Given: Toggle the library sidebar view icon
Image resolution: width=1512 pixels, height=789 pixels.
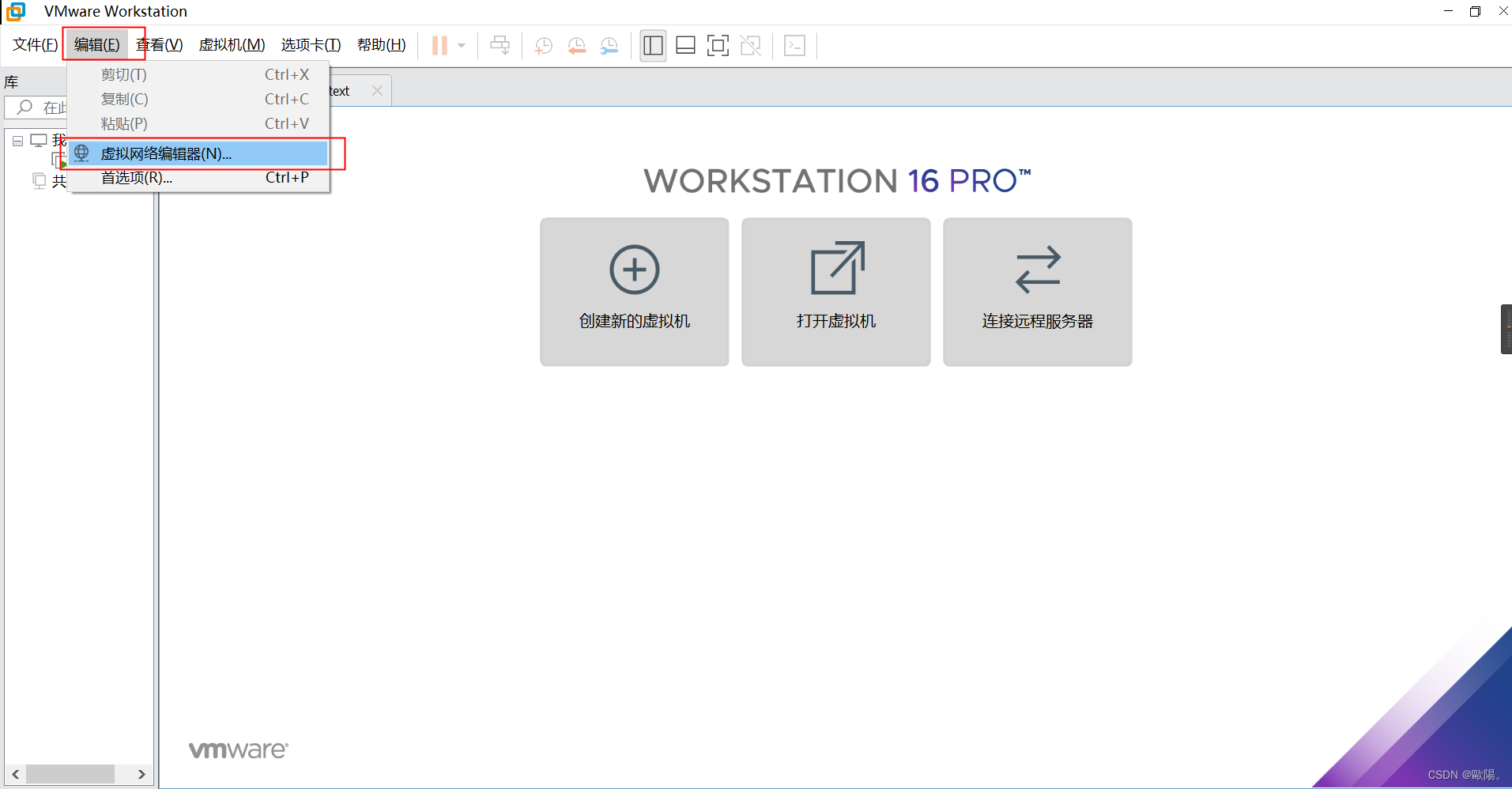Looking at the screenshot, I should coord(653,45).
